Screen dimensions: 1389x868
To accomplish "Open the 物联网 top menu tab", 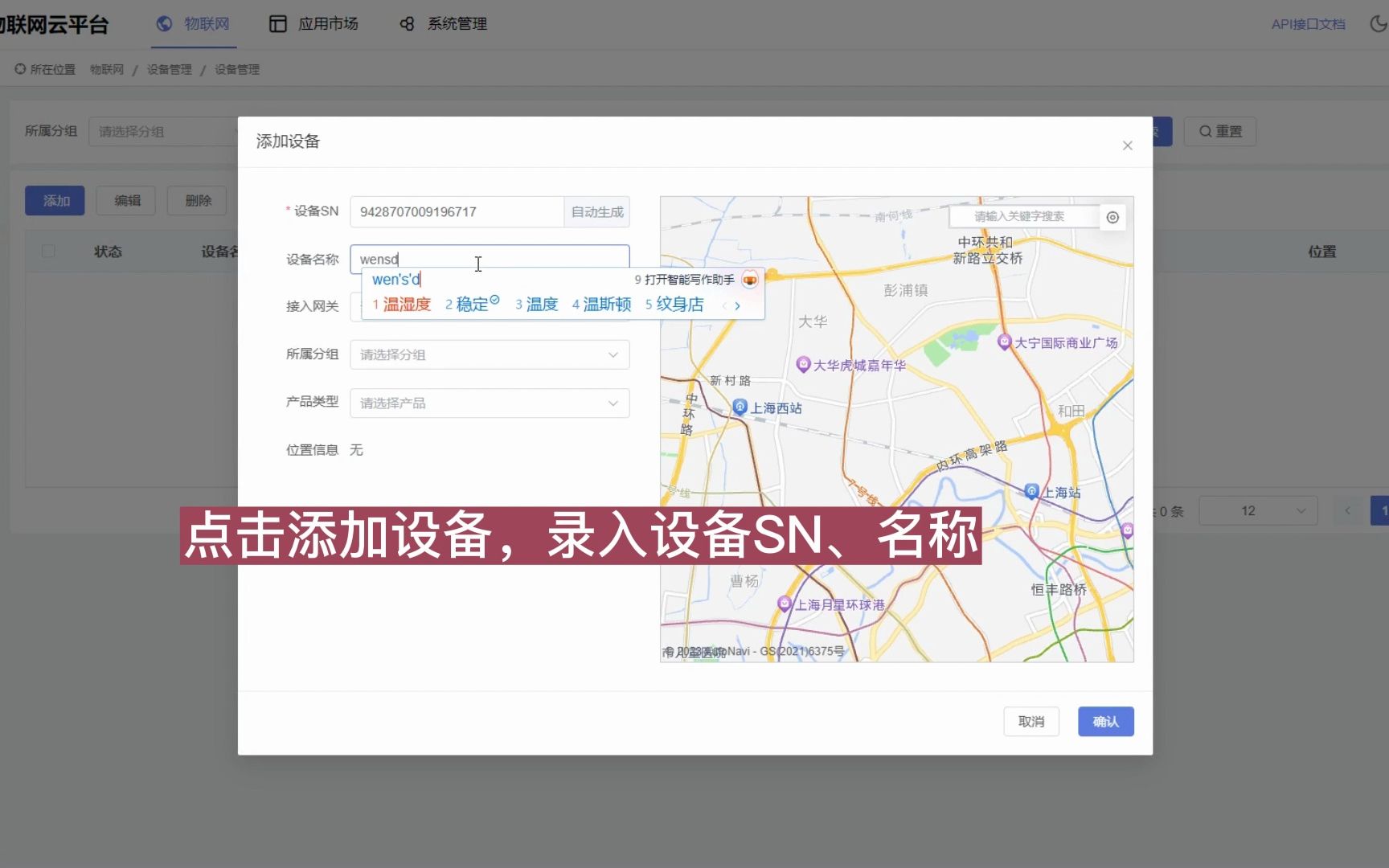I will (x=193, y=24).
